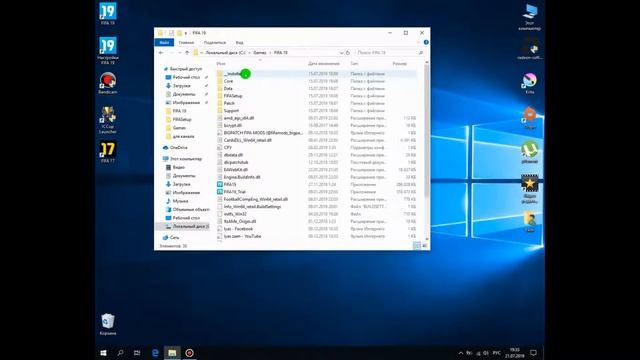The width and height of the screenshot is (640, 360).
Task: Open the video editor star icon
Action: coord(530,189)
